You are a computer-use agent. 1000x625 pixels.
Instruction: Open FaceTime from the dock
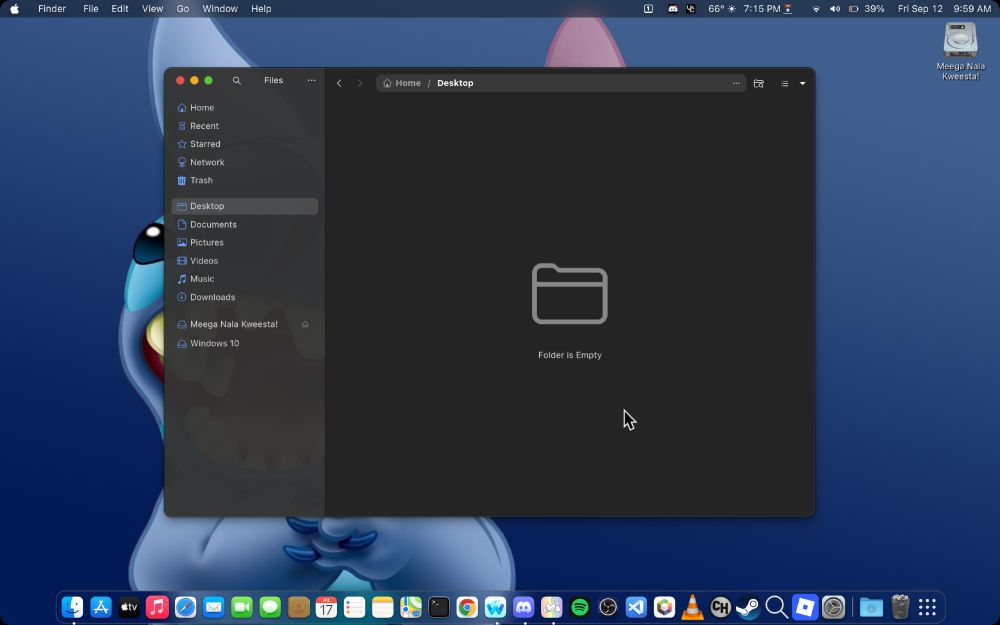pyautogui.click(x=242, y=607)
